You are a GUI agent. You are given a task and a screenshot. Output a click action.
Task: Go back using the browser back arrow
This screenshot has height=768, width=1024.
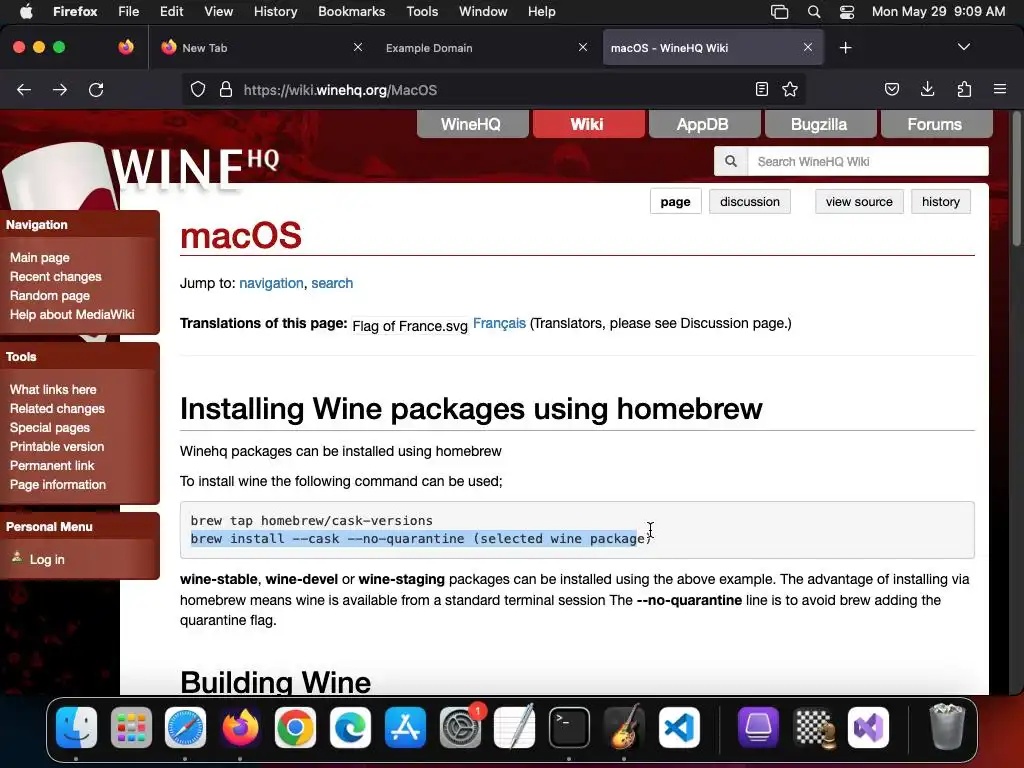(24, 89)
